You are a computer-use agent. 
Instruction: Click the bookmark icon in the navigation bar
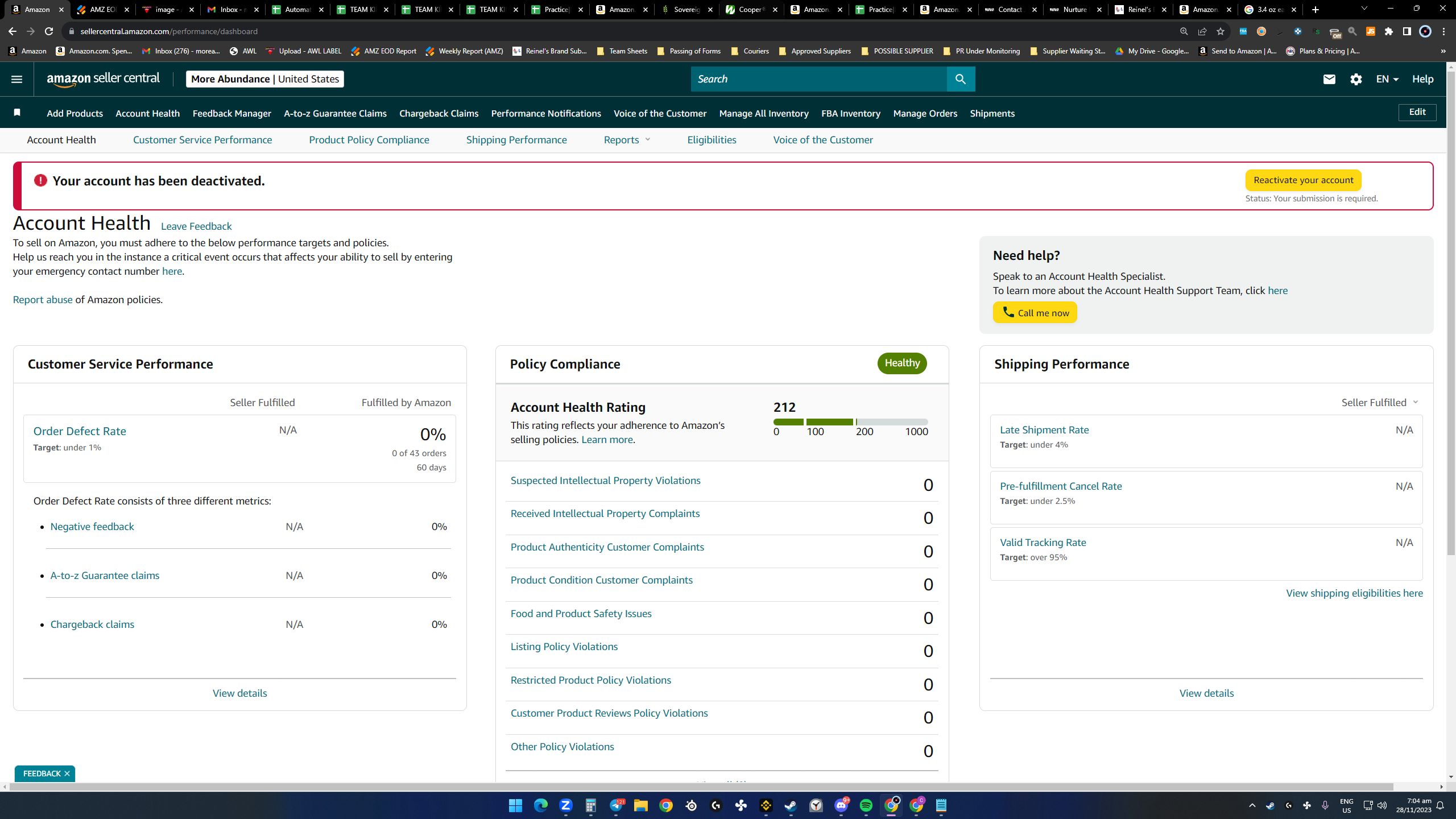coord(17,113)
